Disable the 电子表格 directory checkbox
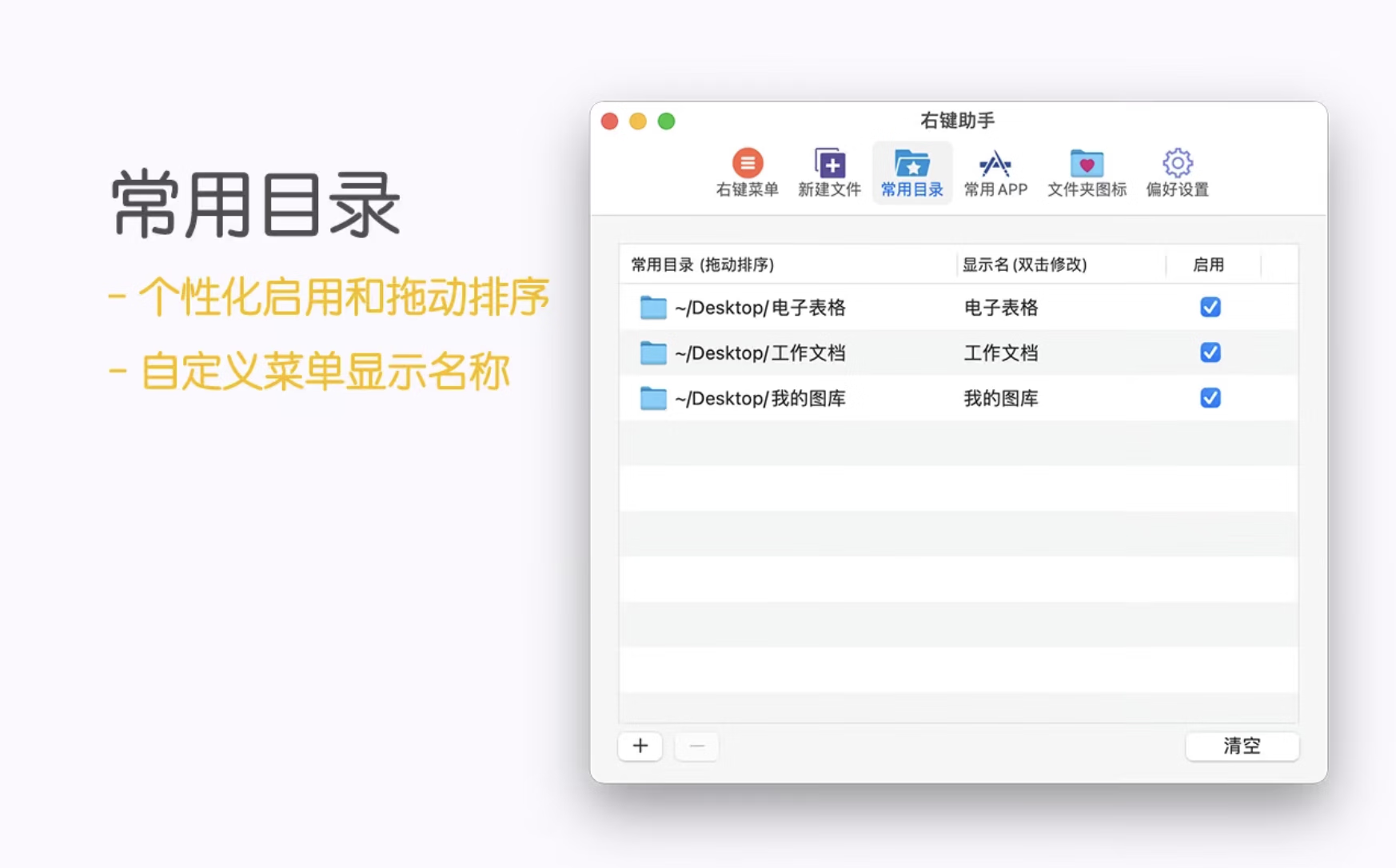Viewport: 1396px width, 868px height. (1210, 308)
